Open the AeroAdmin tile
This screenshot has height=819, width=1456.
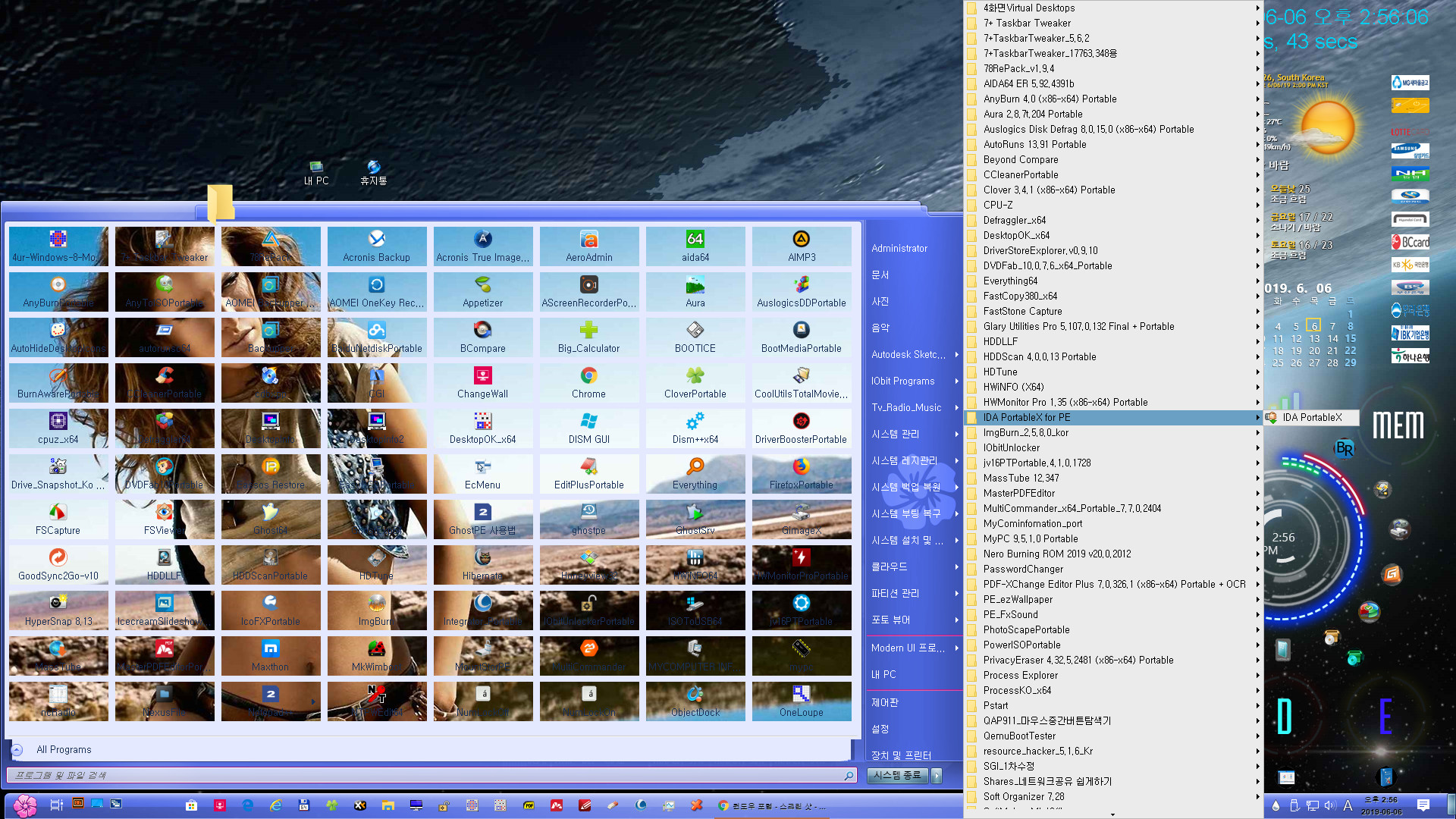point(589,246)
